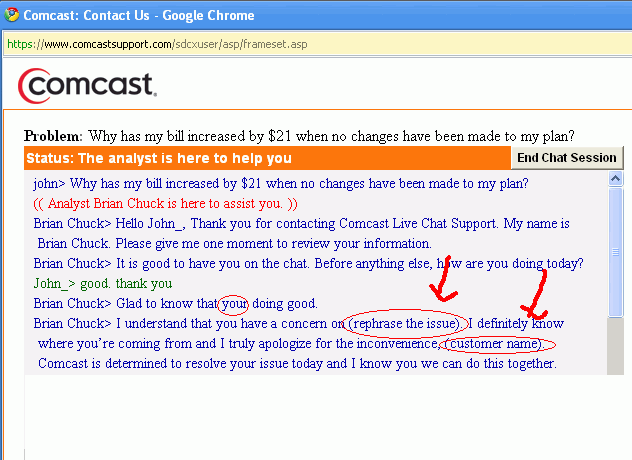The width and height of the screenshot is (632, 460).
Task: Click the red 'Analyst Brian Chuck is here' message
Action: pos(165,203)
